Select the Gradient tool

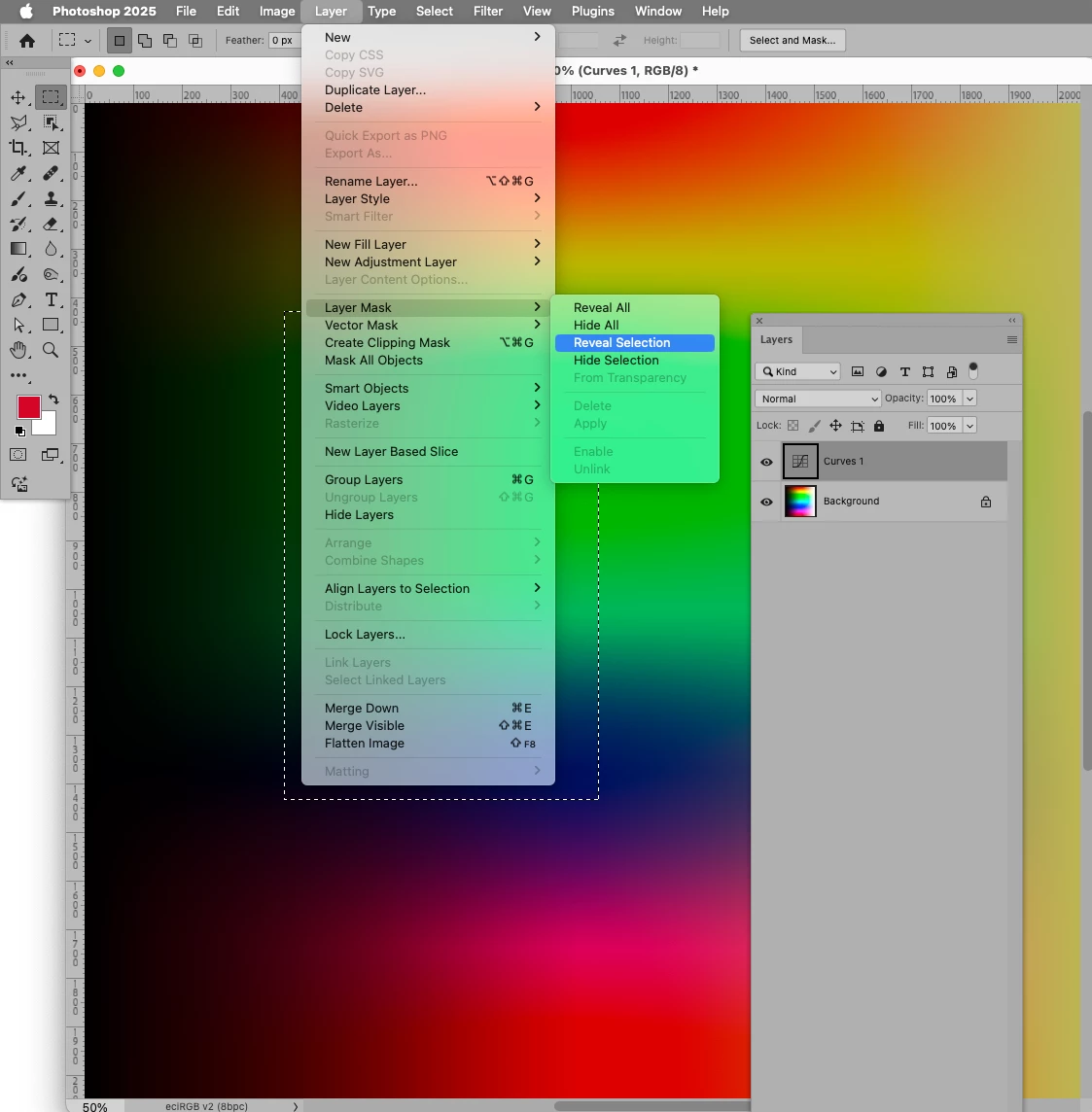point(18,249)
